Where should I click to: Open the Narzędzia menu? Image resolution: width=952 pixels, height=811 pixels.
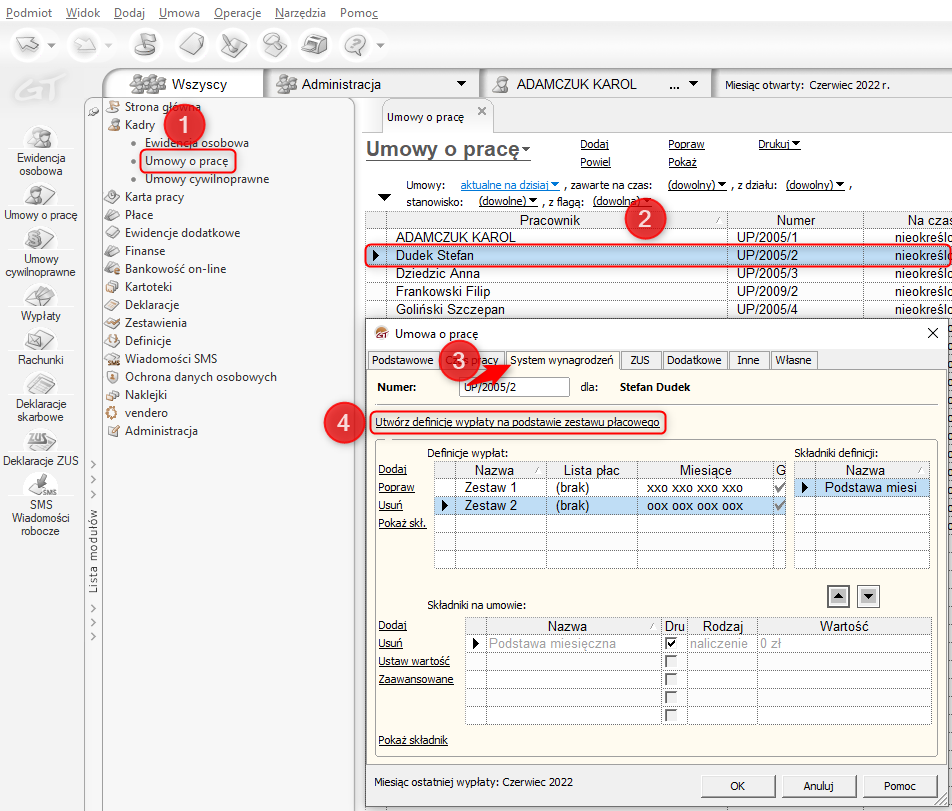(x=300, y=13)
